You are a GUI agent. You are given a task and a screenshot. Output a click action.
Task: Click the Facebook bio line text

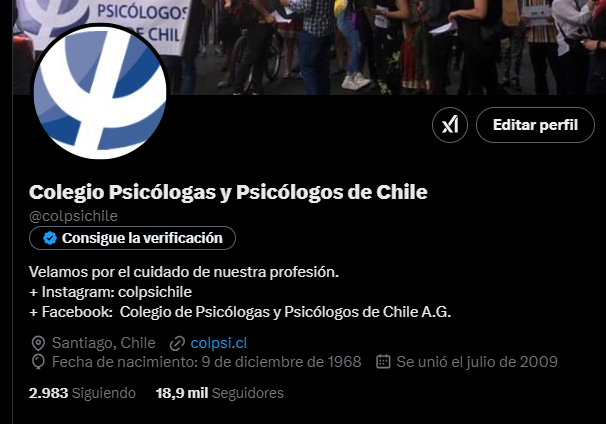point(240,312)
